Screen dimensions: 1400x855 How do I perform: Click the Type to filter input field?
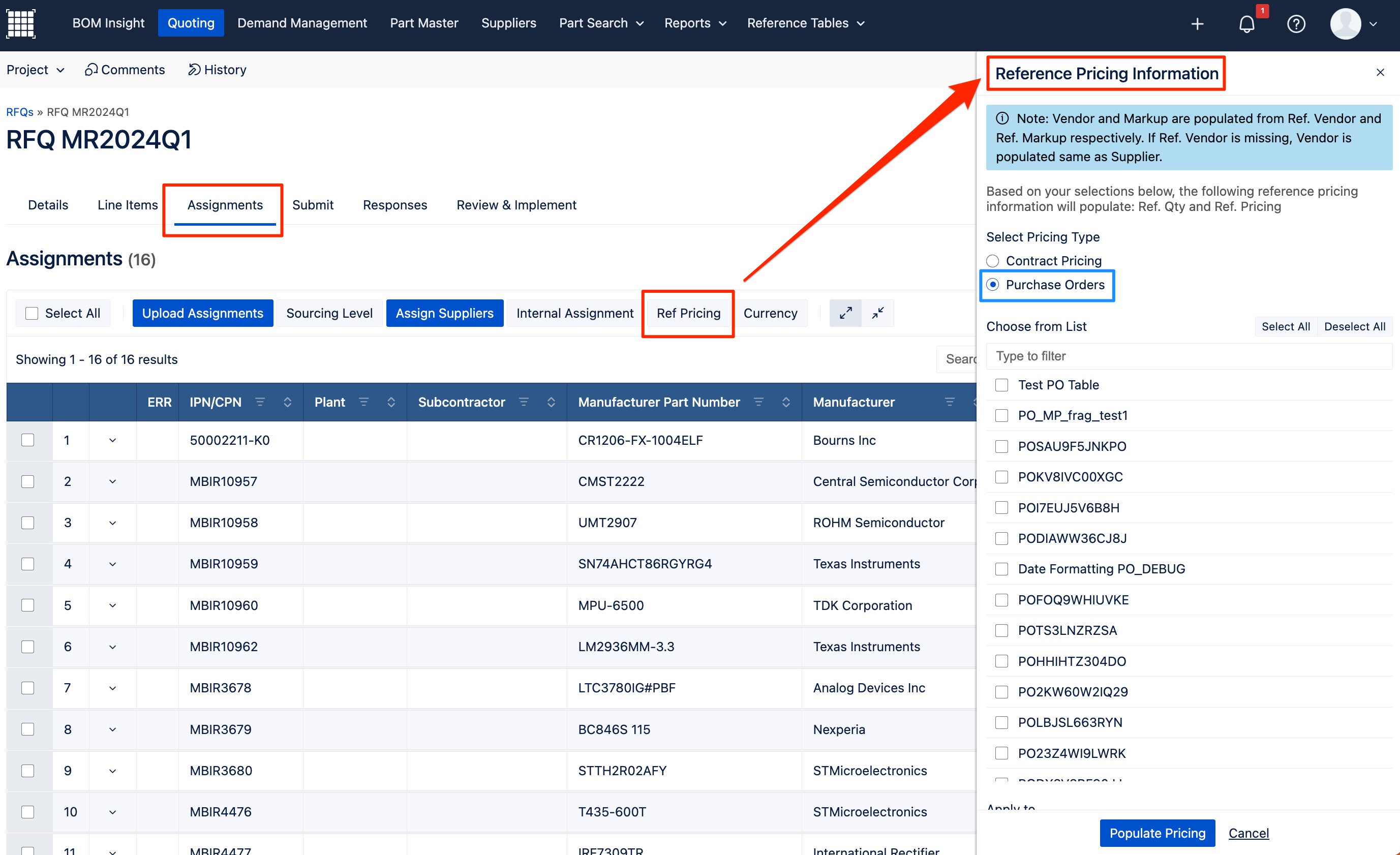(1189, 356)
